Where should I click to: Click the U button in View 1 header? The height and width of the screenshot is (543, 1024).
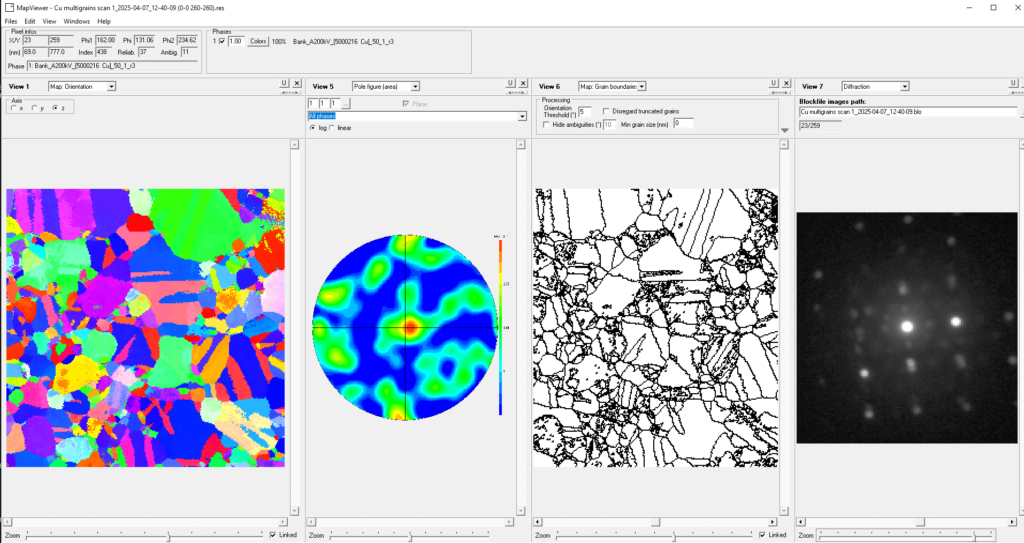coord(284,83)
